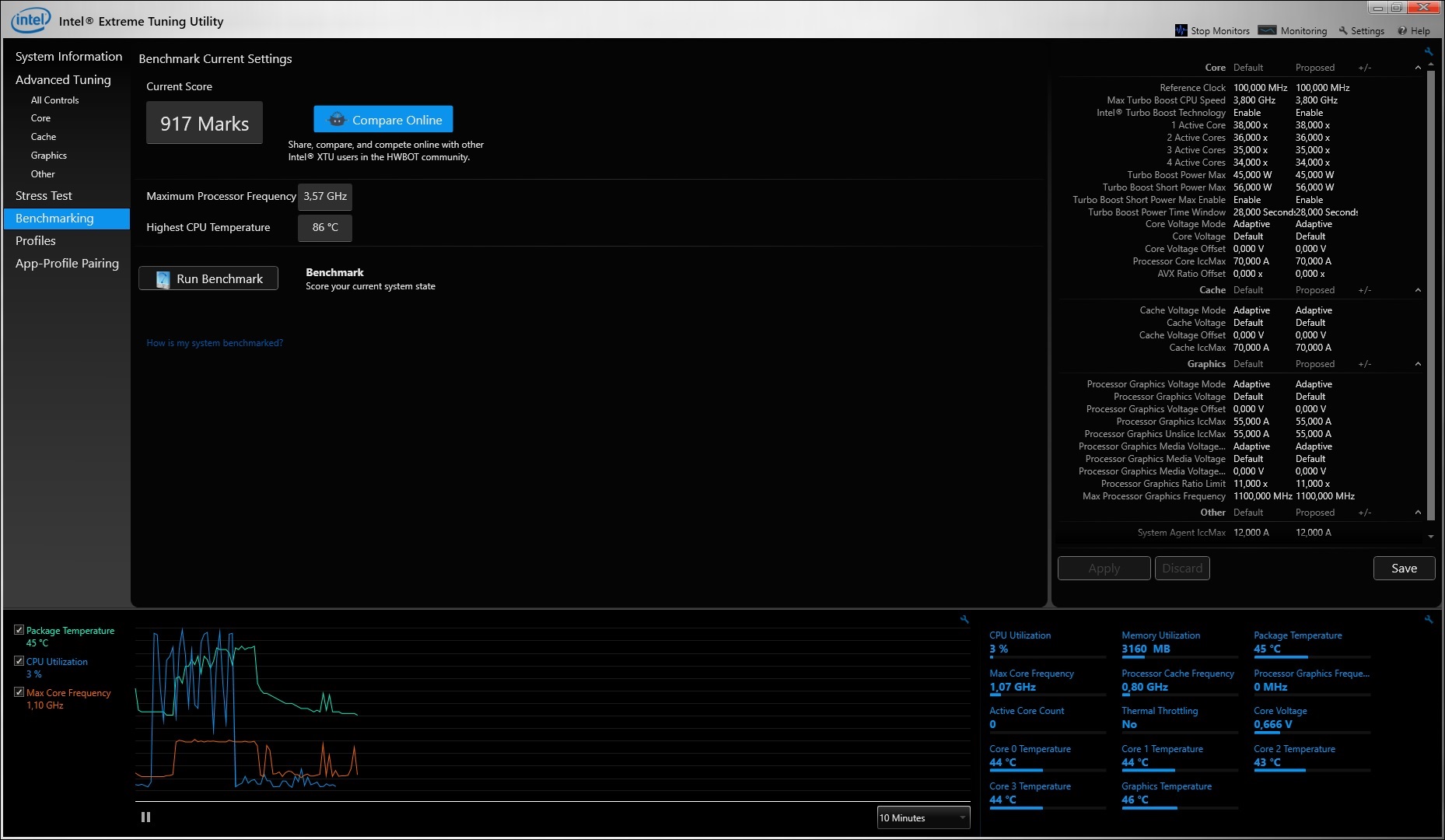The image size is (1445, 840).
Task: Click Highest CPU Temperature 86 °C value
Action: click(x=325, y=228)
